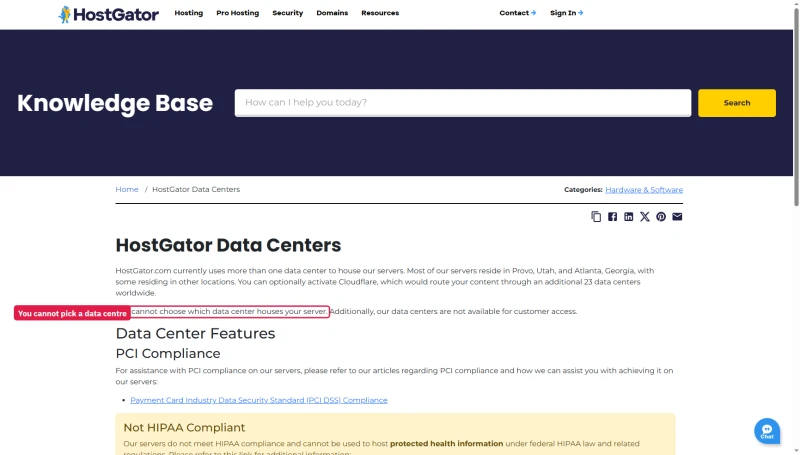
Task: Click the HostGator Data Centers breadcrumb text
Action: [x=196, y=189]
